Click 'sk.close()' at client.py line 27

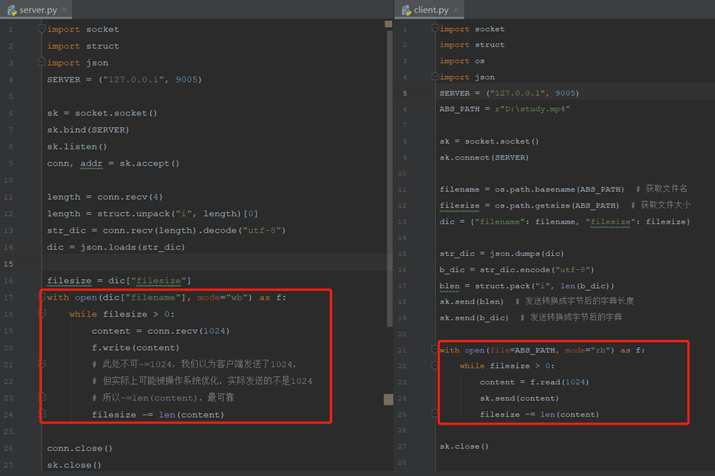tap(464, 446)
